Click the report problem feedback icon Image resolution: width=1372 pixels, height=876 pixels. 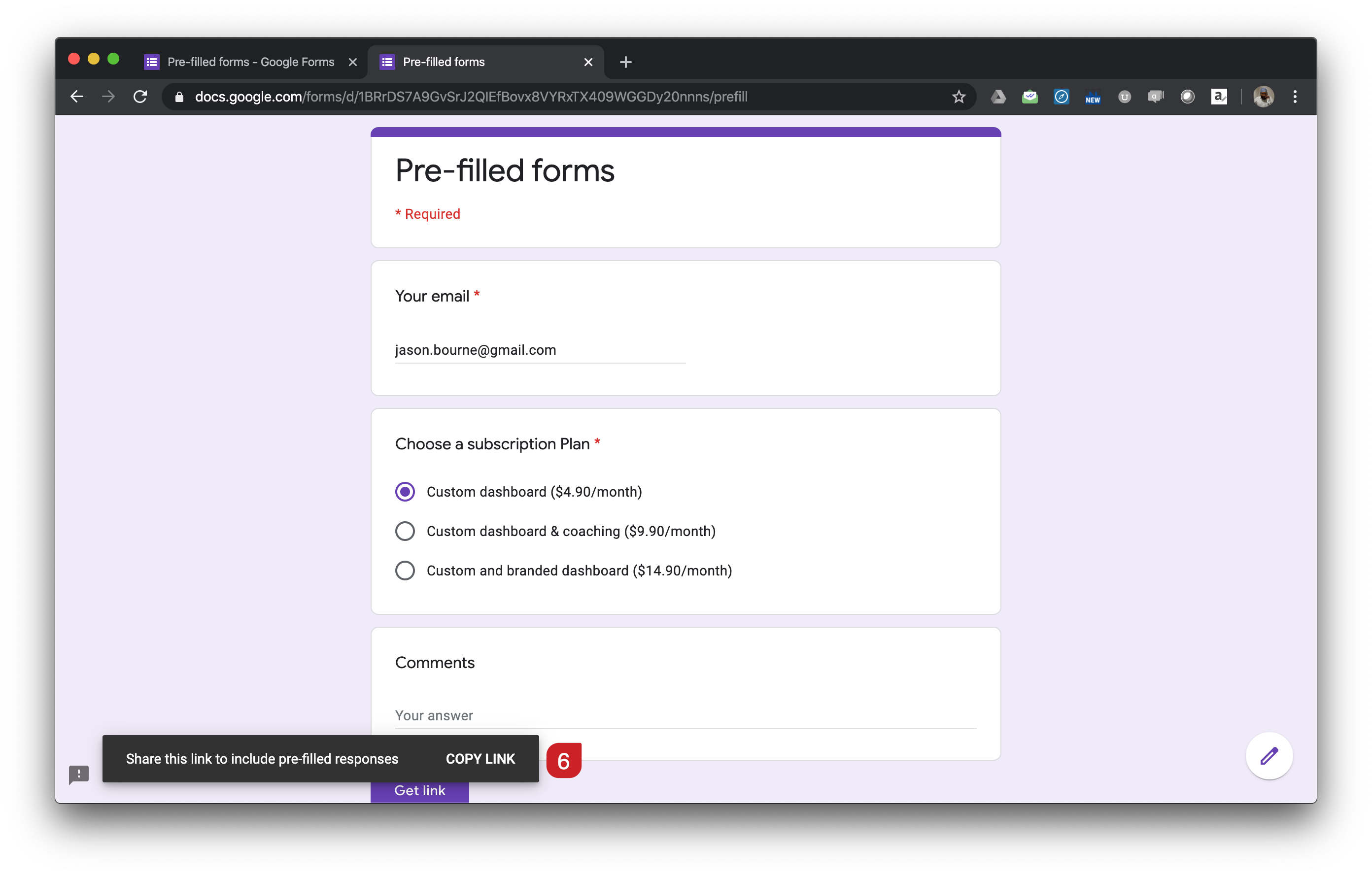[79, 774]
